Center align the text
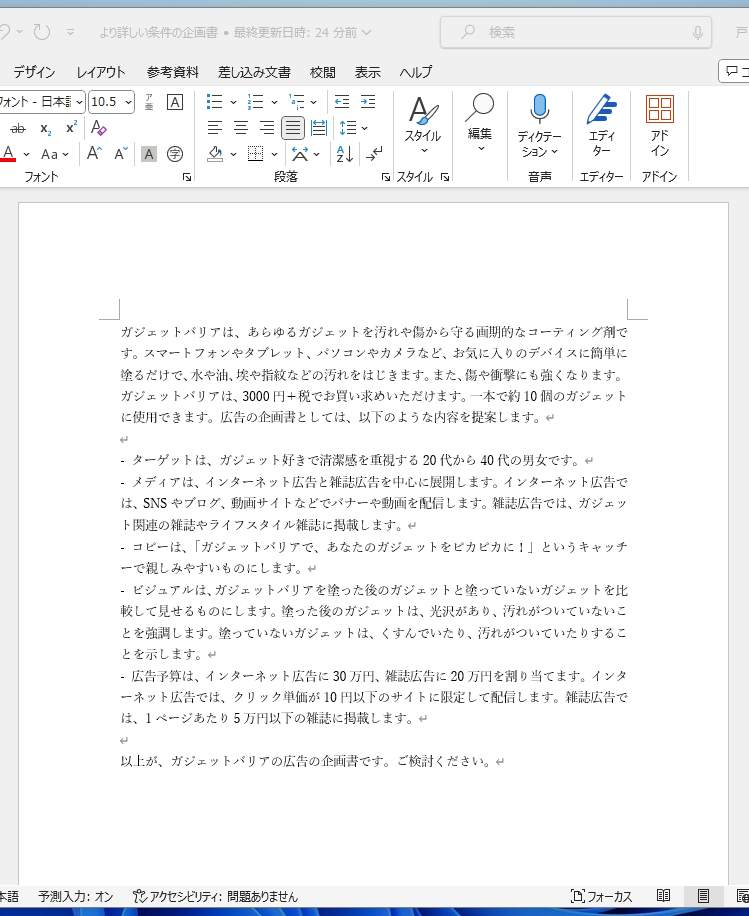 [x=241, y=128]
